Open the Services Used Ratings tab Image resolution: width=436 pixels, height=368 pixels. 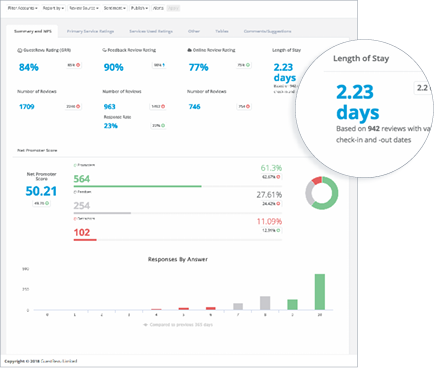coord(151,31)
